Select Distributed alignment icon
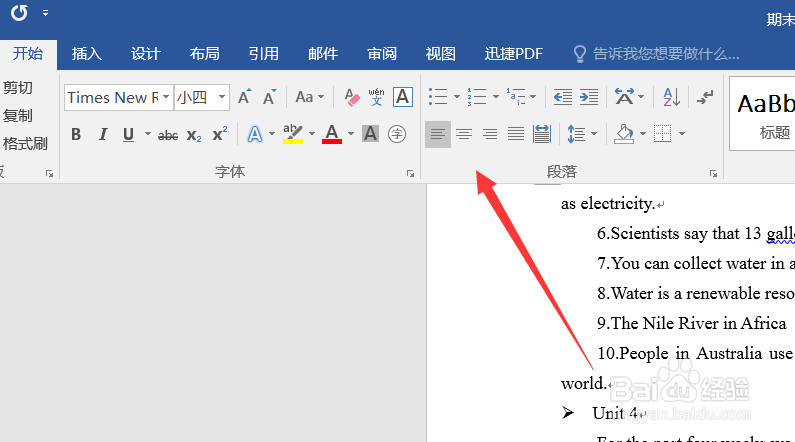Viewport: 795px width, 442px height. click(x=542, y=134)
